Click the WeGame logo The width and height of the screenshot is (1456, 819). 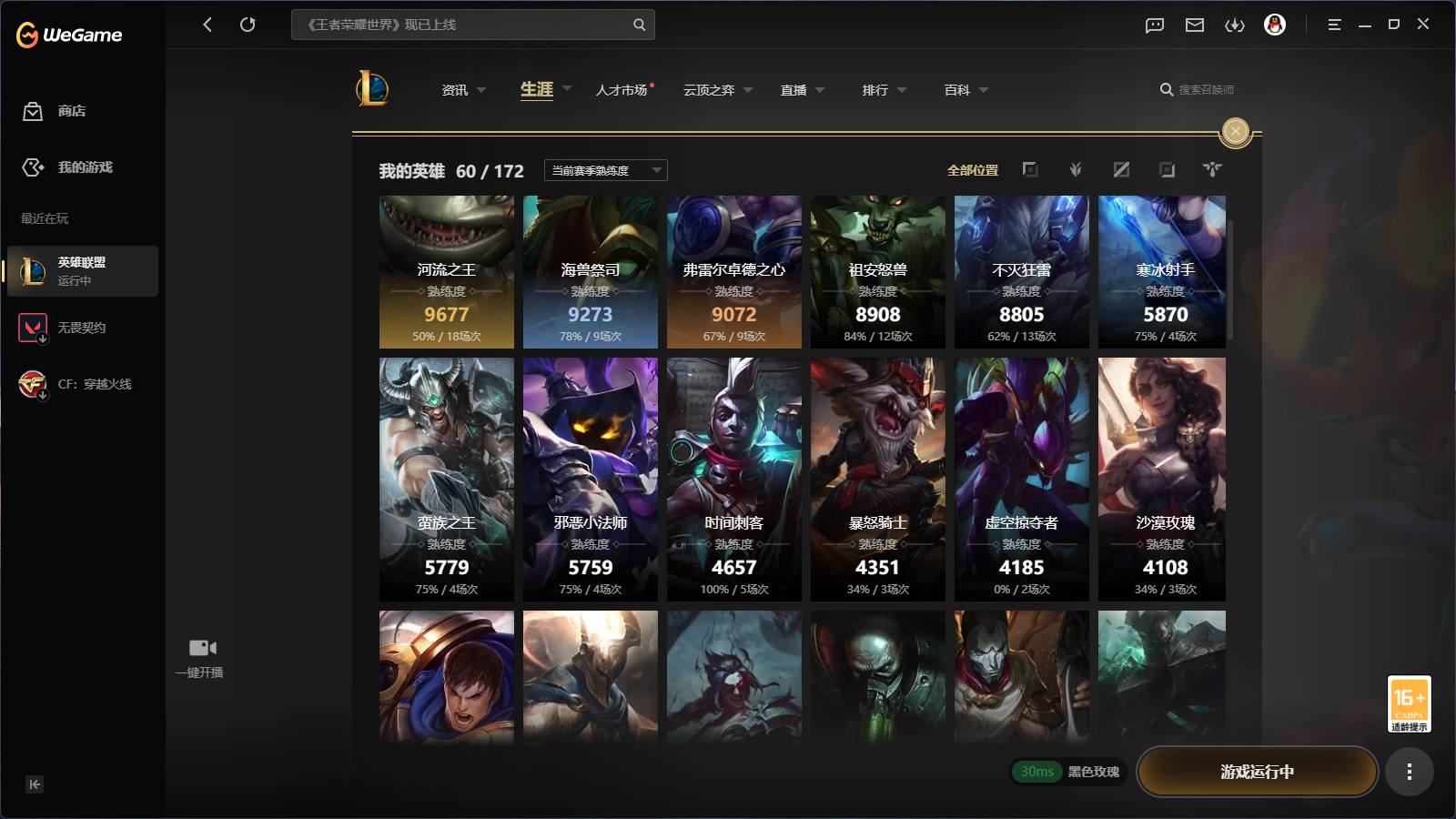coord(69,35)
